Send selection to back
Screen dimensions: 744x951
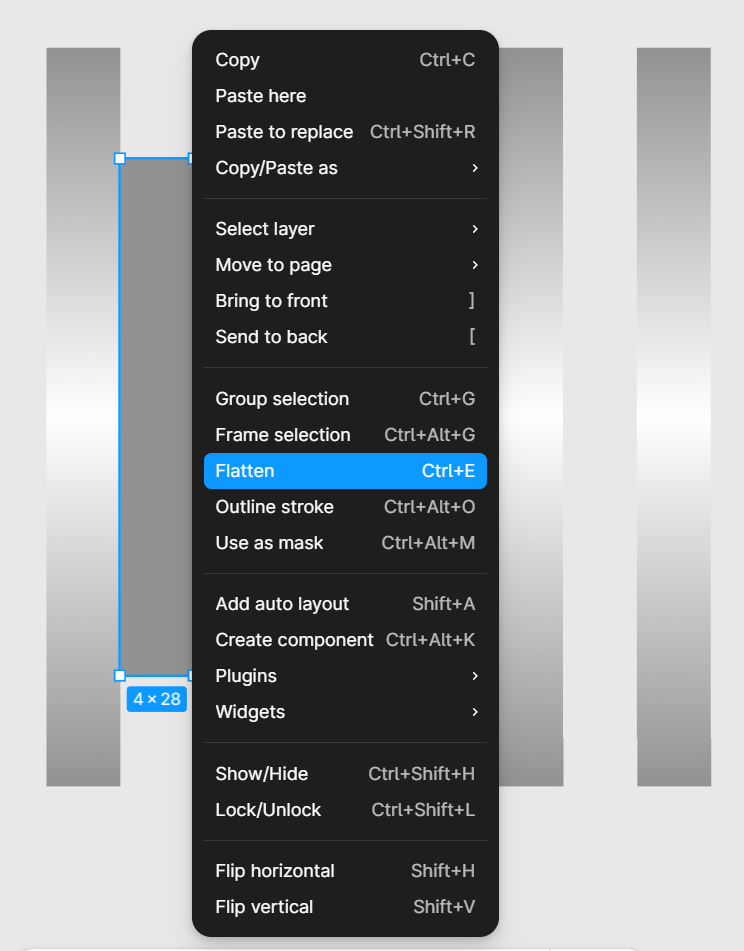pos(272,337)
